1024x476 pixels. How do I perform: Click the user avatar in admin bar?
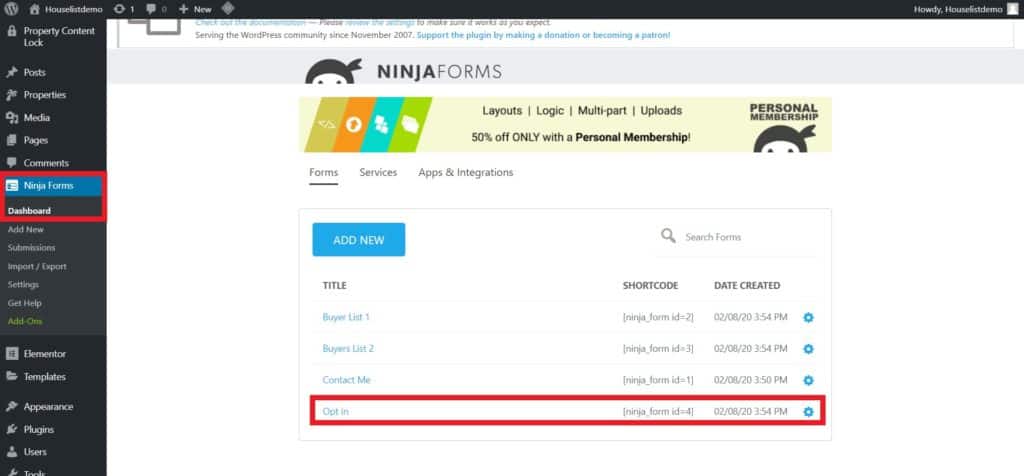click(x=1013, y=9)
